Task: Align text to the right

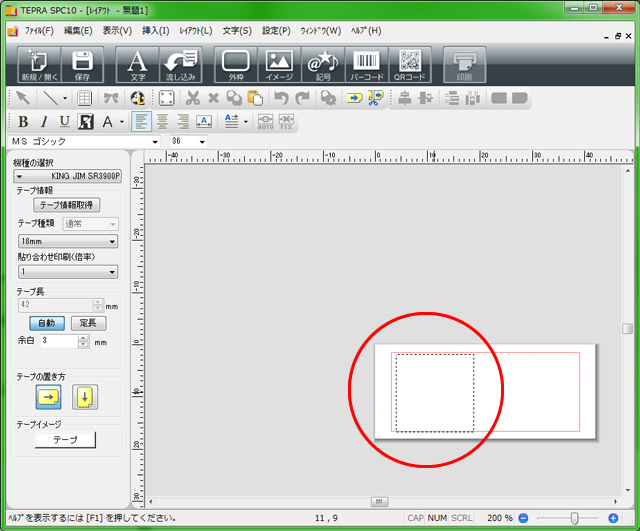Action: (183, 122)
